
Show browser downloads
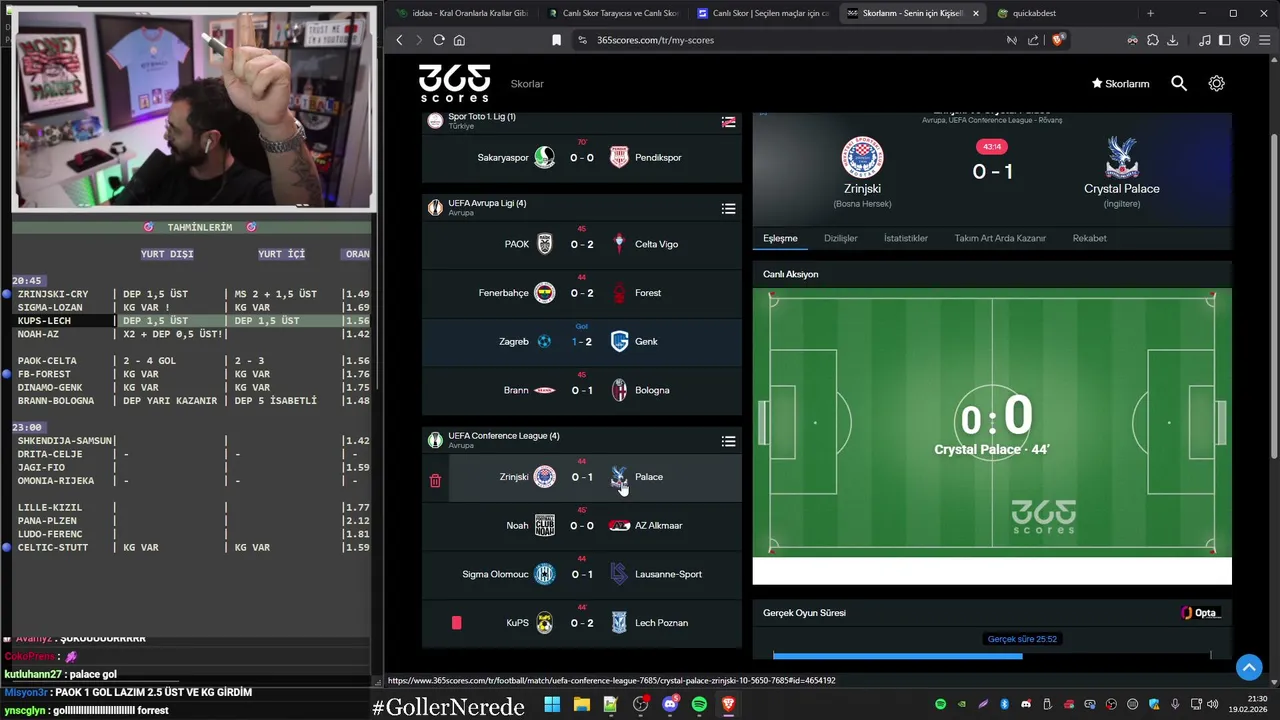point(1173,40)
